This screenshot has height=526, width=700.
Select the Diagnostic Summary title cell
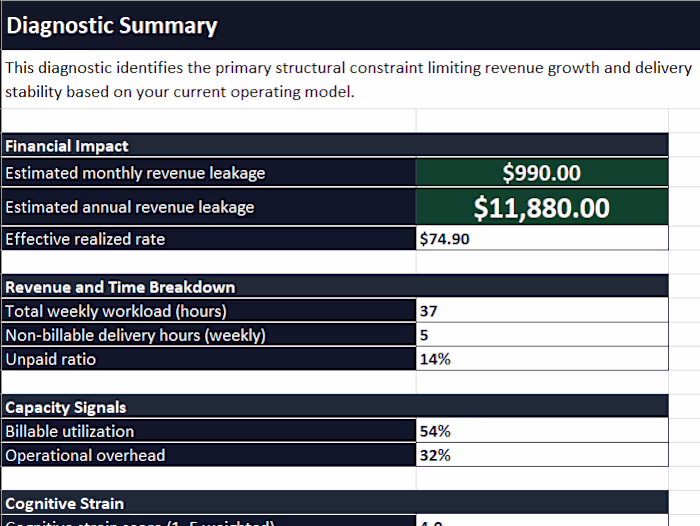[112, 26]
